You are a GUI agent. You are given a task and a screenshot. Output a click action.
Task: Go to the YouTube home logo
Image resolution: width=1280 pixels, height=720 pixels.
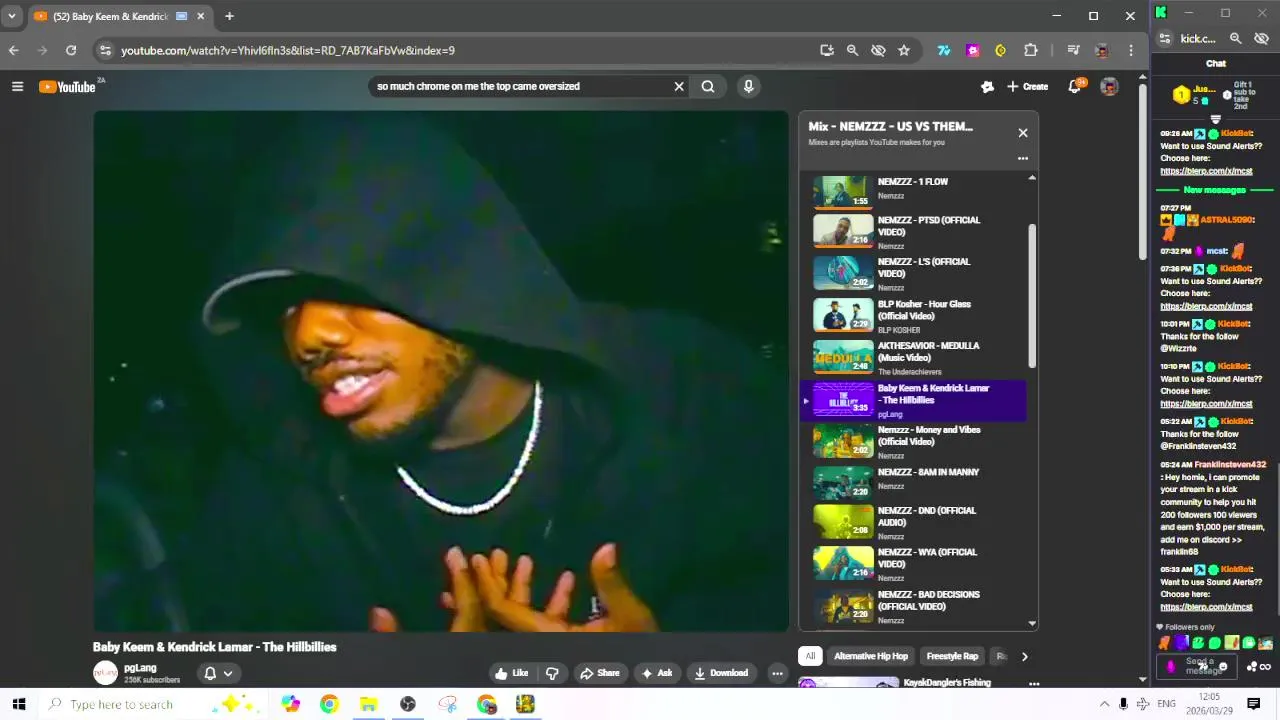(67, 87)
